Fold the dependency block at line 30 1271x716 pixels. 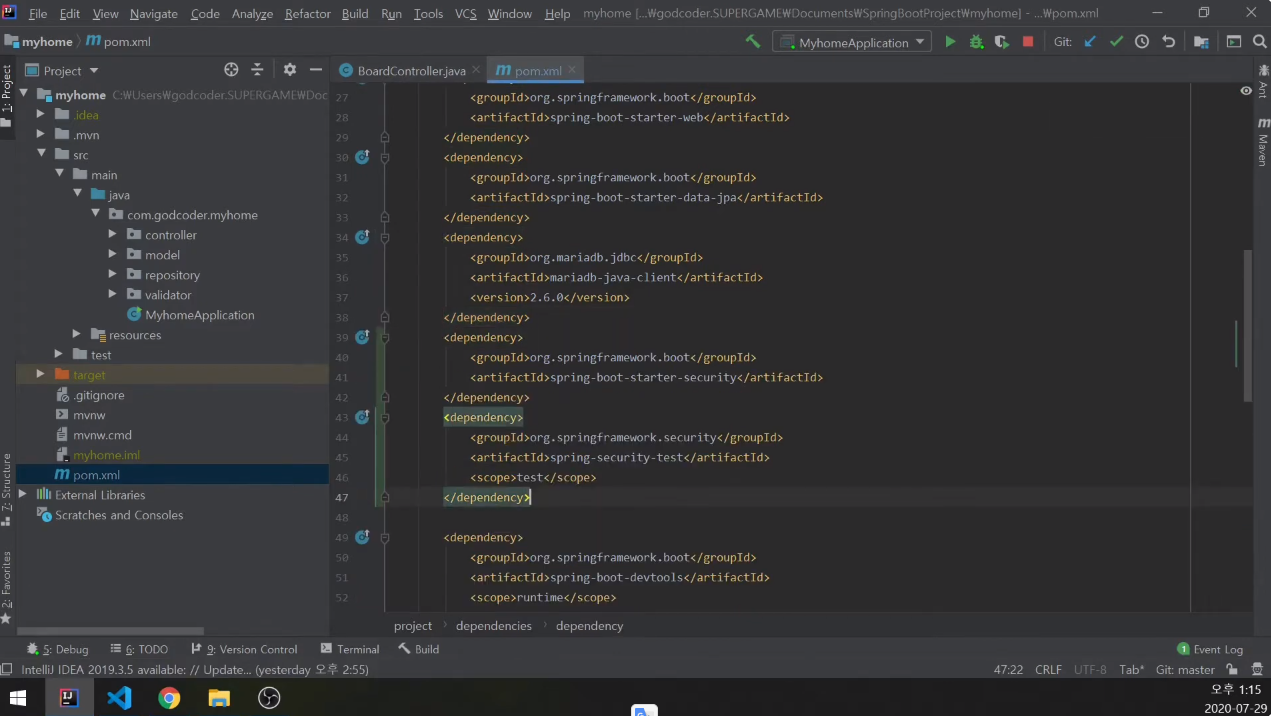[x=385, y=157]
